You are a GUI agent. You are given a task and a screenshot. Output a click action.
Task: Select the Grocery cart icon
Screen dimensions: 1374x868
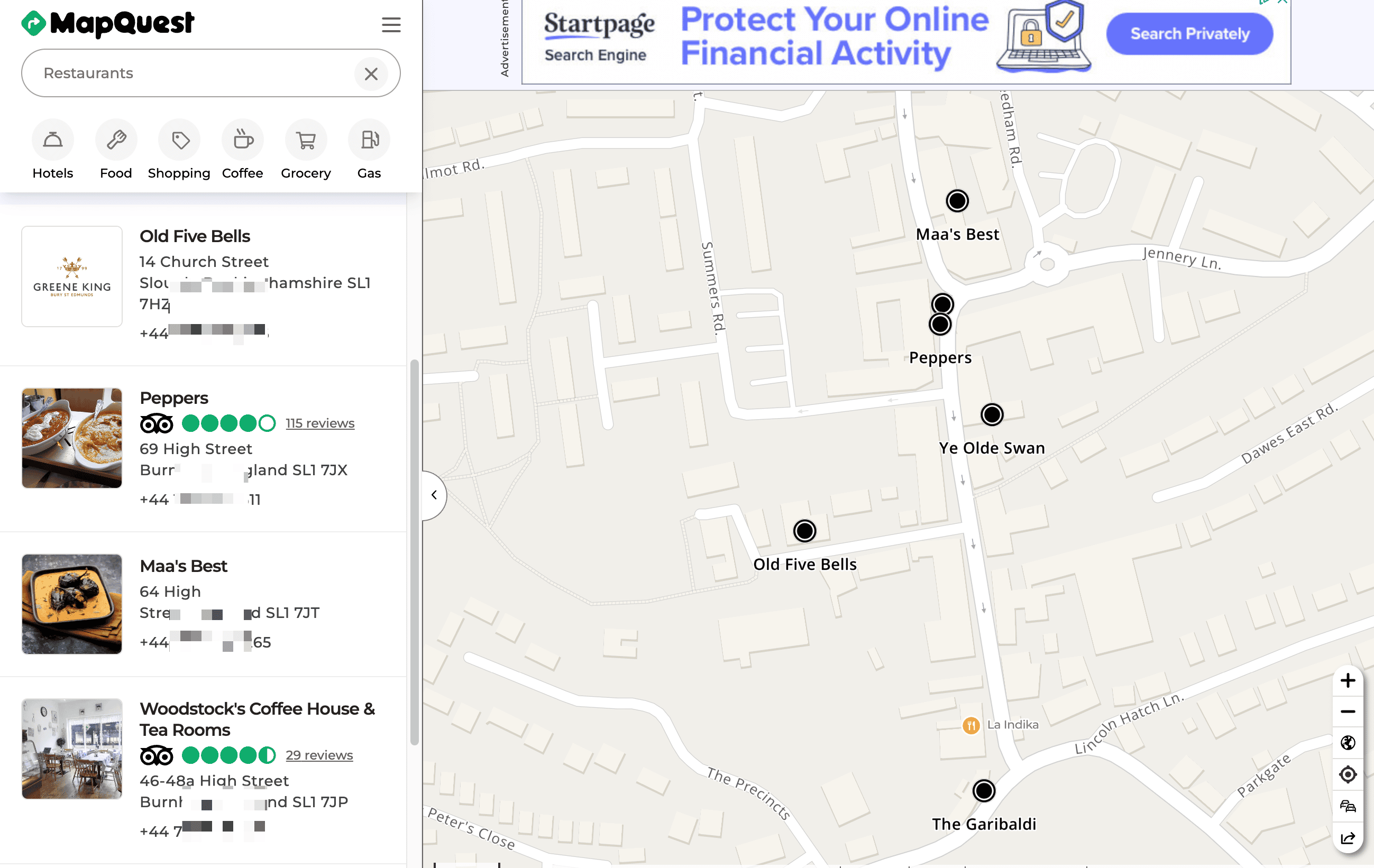306,140
